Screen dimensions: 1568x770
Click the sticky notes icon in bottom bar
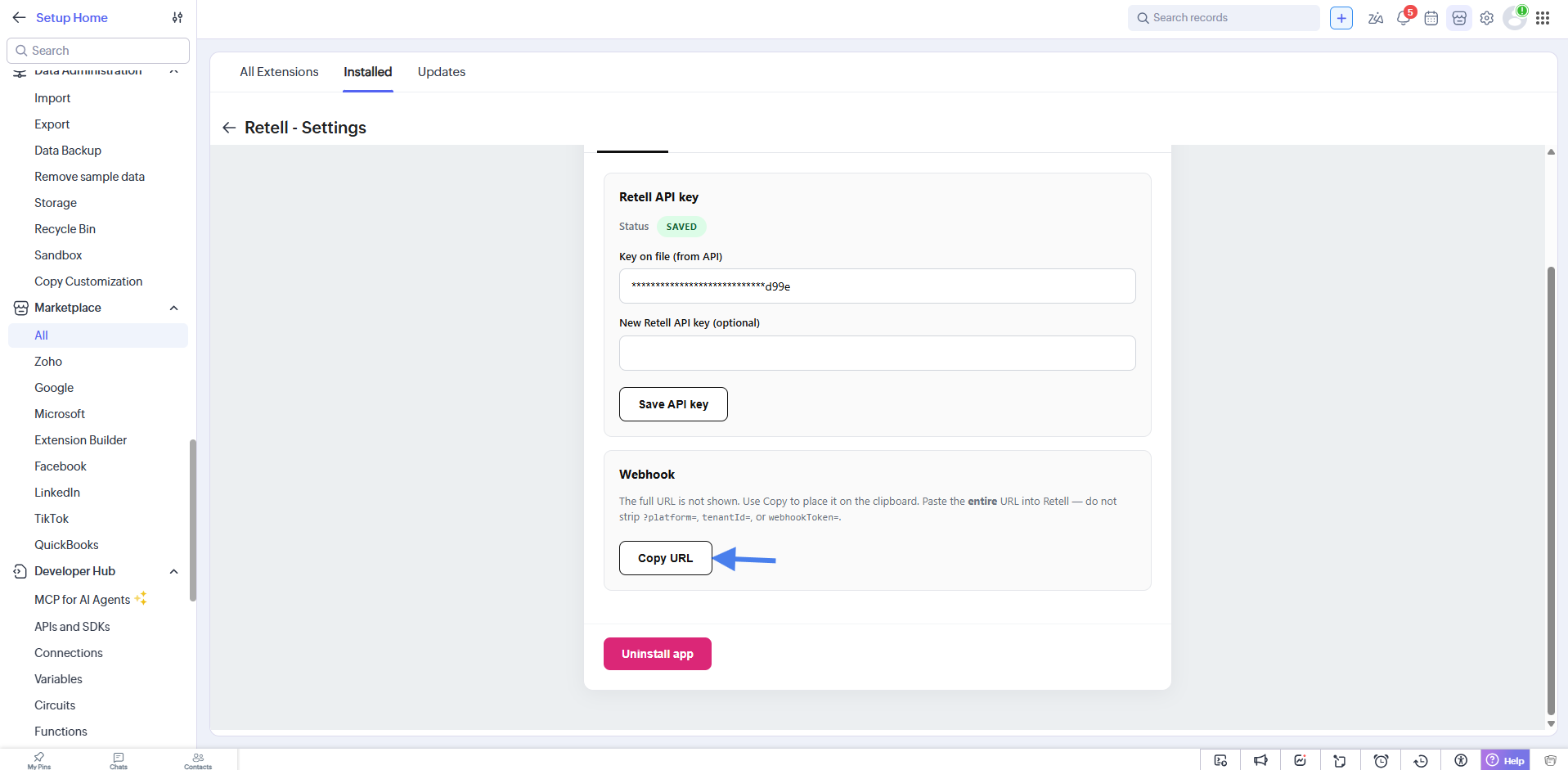pyautogui.click(x=1340, y=760)
